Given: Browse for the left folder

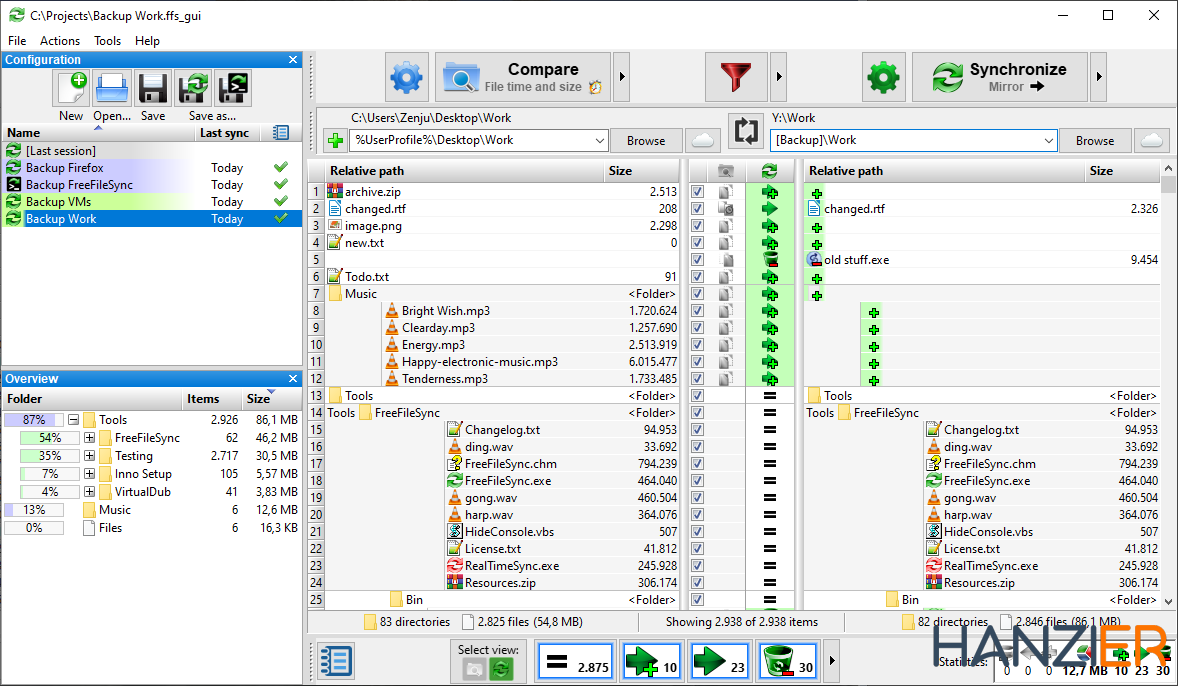Looking at the screenshot, I should [646, 141].
